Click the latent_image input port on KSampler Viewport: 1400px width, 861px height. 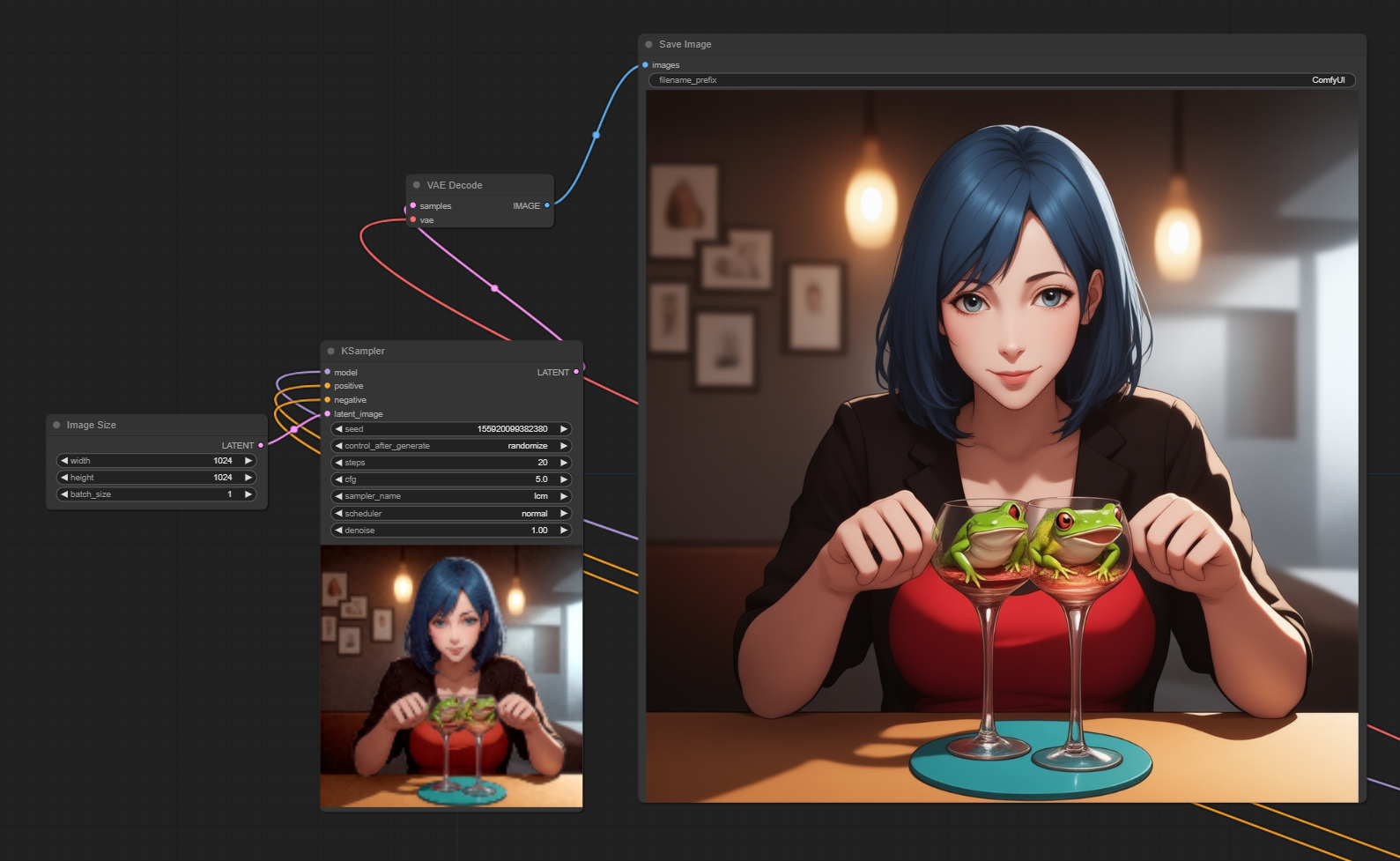pos(328,414)
